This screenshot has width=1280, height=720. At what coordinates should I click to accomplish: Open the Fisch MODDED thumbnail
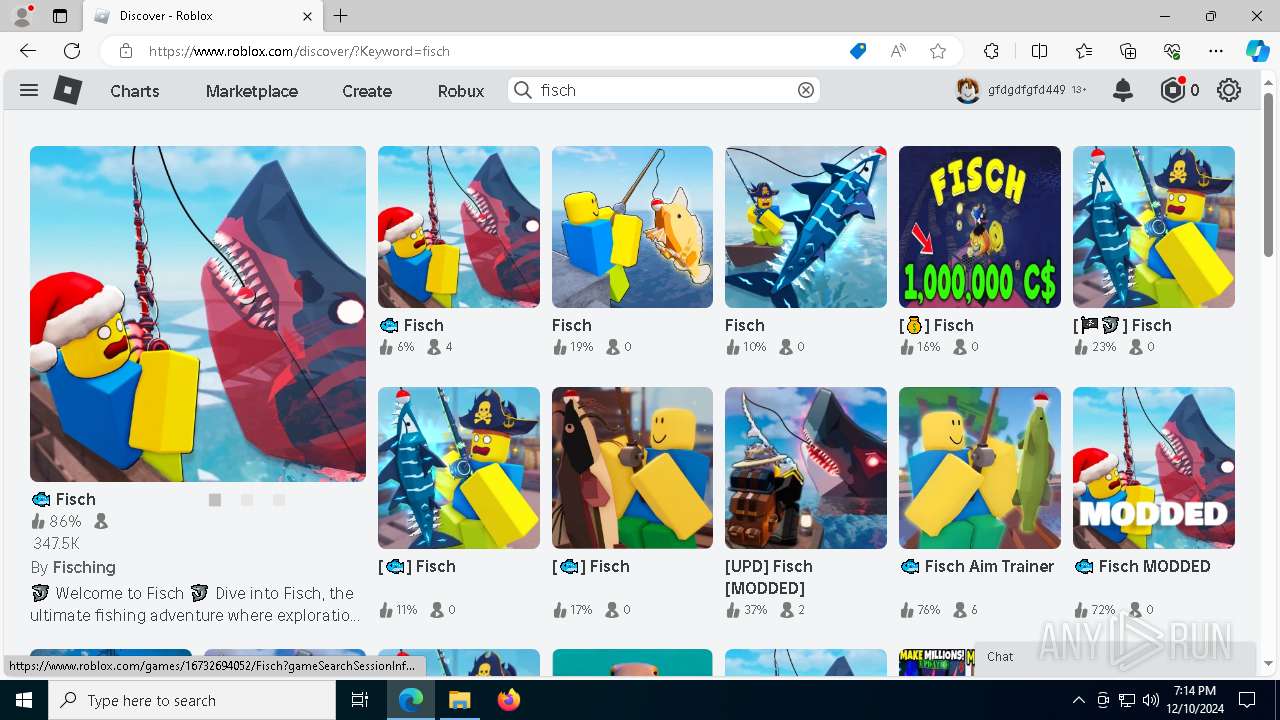[1154, 468]
